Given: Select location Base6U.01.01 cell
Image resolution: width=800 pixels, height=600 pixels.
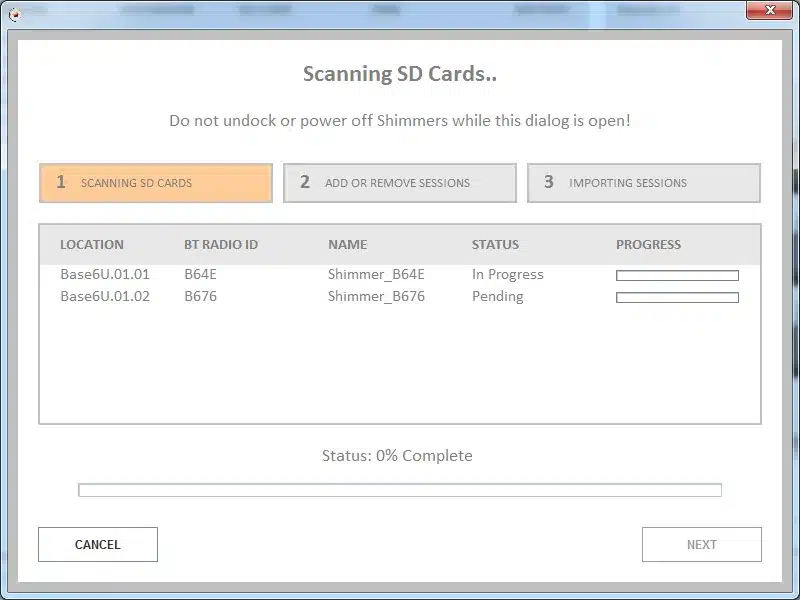Looking at the screenshot, I should point(105,274).
